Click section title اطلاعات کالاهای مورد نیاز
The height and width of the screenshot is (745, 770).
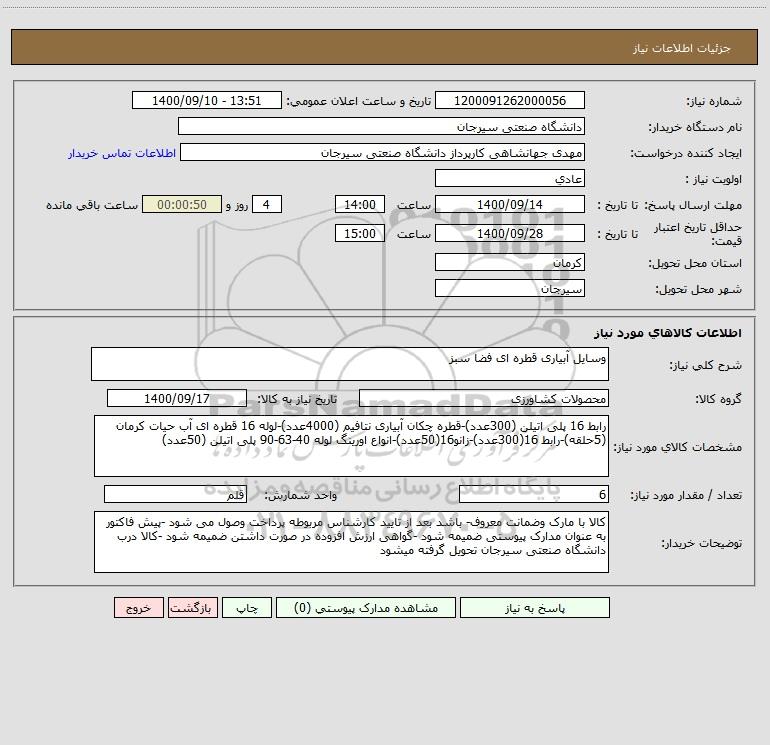pyautogui.click(x=668, y=333)
